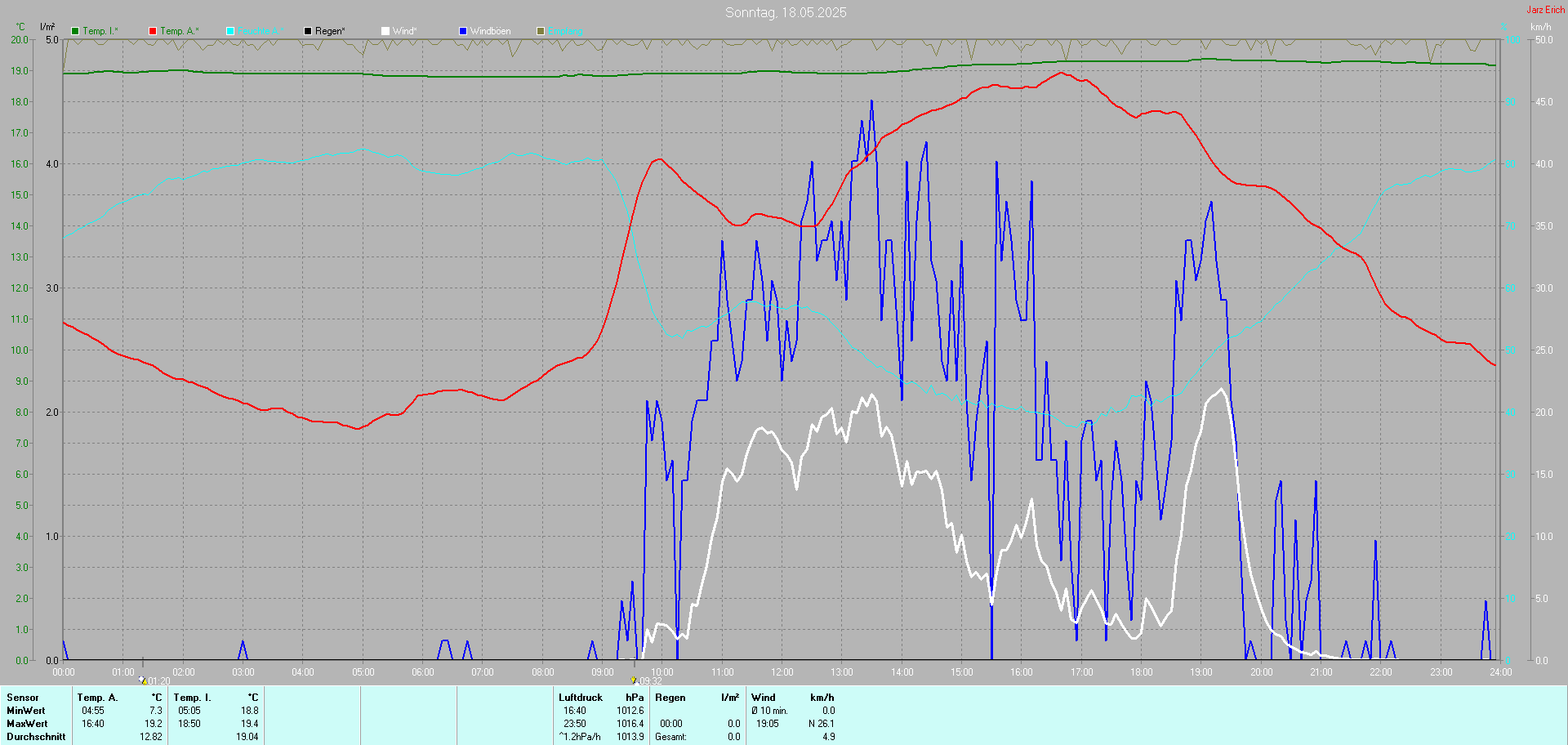The image size is (1568, 745).
Task: Click the moon marker icon at 01:20
Action: (142, 680)
